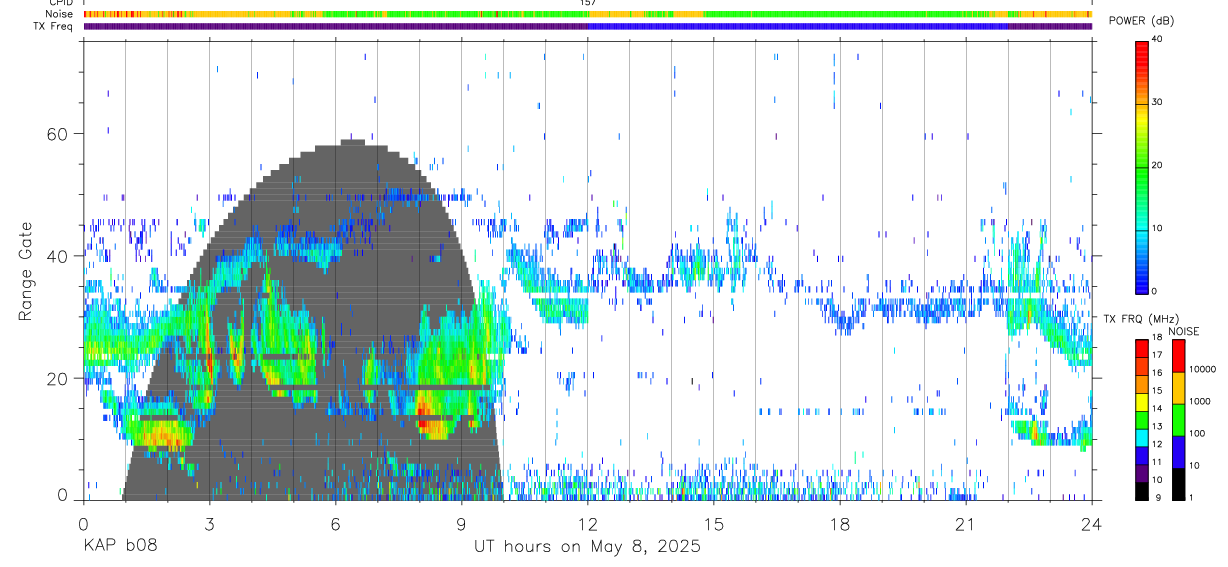The height and width of the screenshot is (567, 1228).
Task: Select the 'TX FRQ (MHz)' legend title
Action: pyautogui.click(x=1140, y=318)
